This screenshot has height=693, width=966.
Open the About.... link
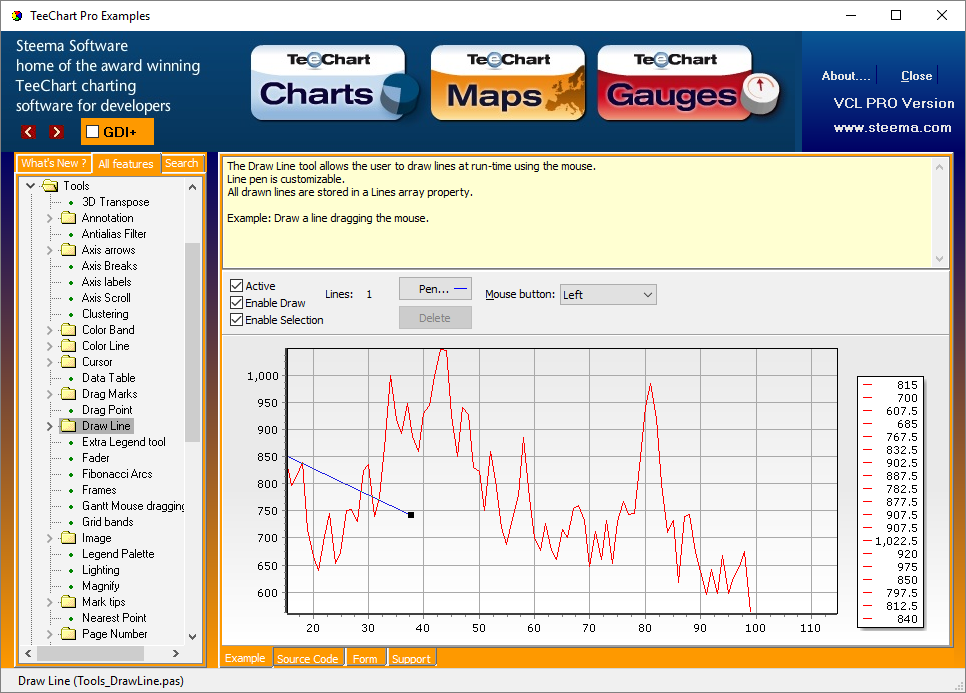point(845,76)
